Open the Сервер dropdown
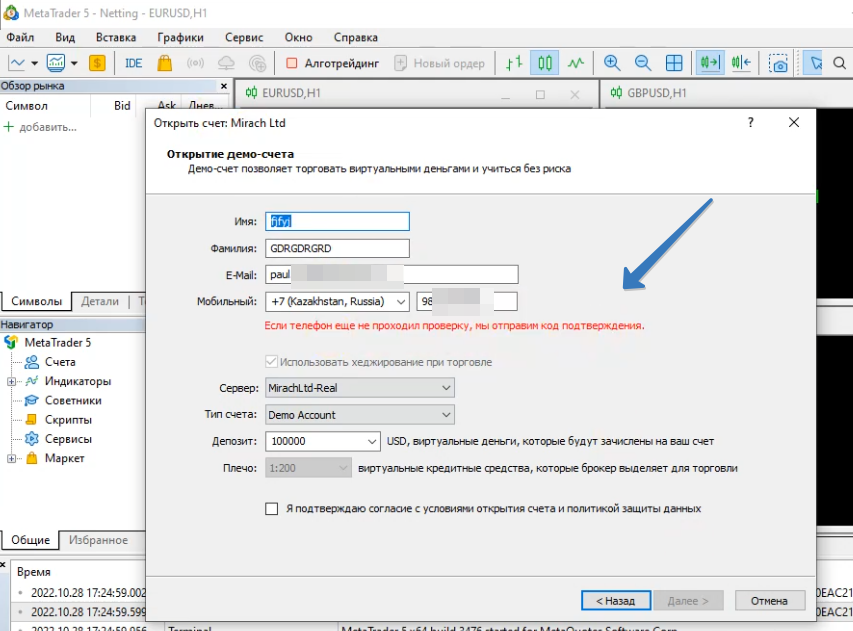 360,388
